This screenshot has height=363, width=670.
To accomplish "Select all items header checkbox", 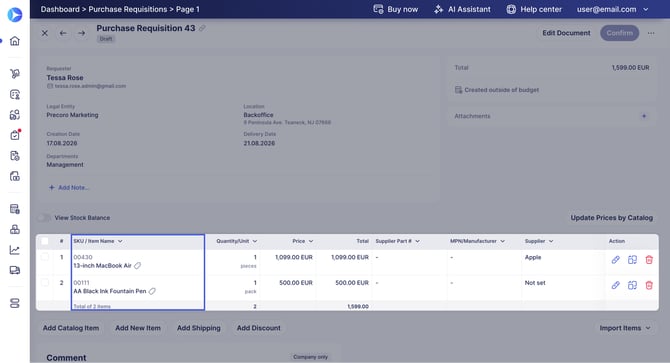I will pyautogui.click(x=44, y=241).
